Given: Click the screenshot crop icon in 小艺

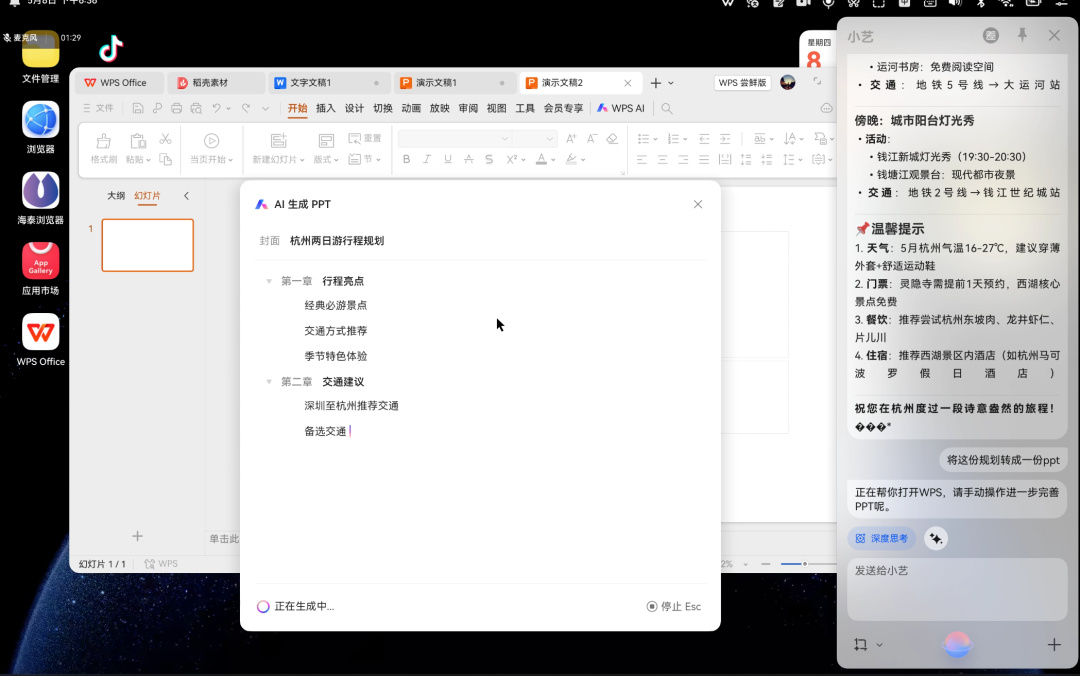Looking at the screenshot, I should click(860, 644).
